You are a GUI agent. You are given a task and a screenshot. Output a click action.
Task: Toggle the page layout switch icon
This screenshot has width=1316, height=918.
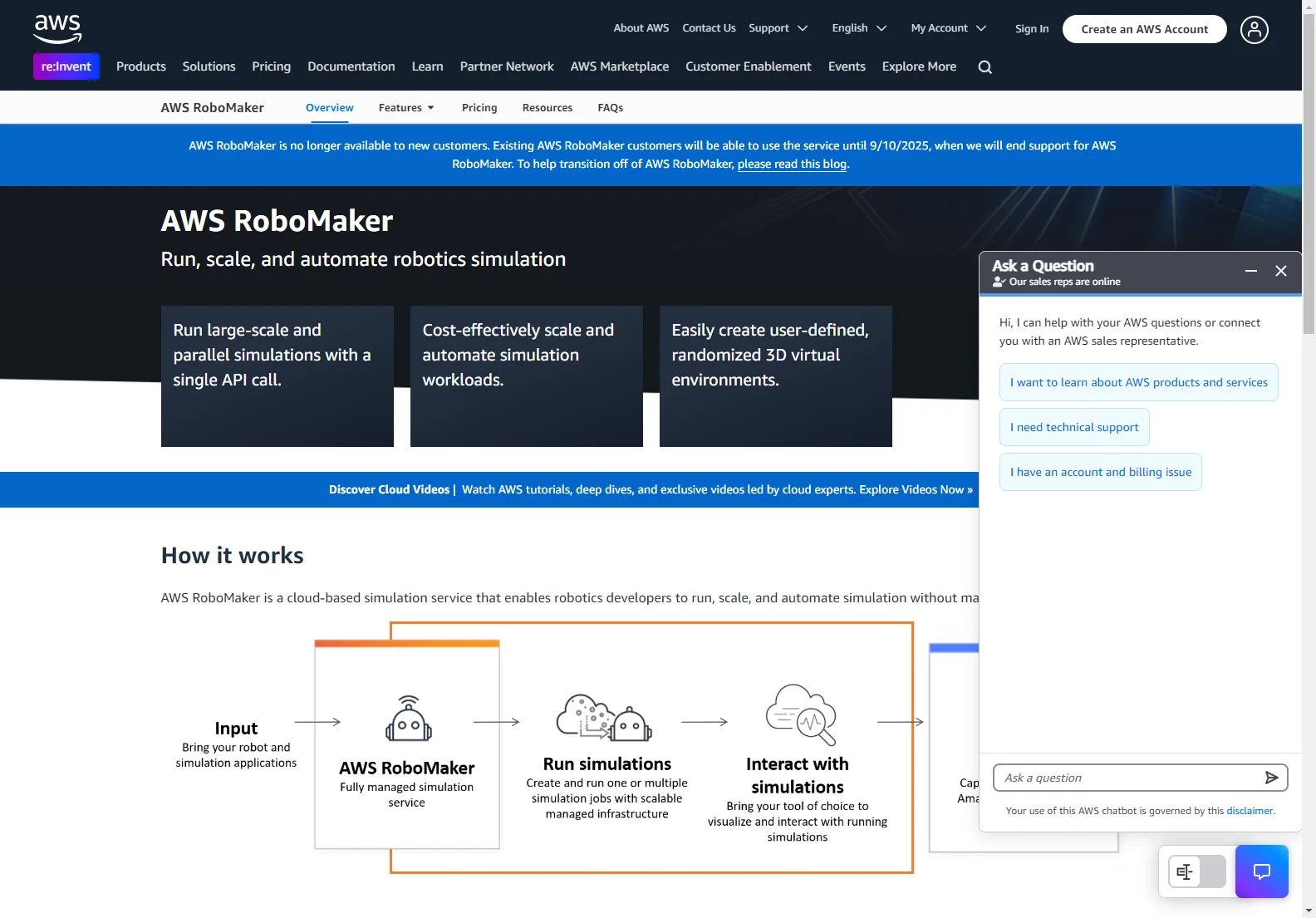tap(1197, 871)
